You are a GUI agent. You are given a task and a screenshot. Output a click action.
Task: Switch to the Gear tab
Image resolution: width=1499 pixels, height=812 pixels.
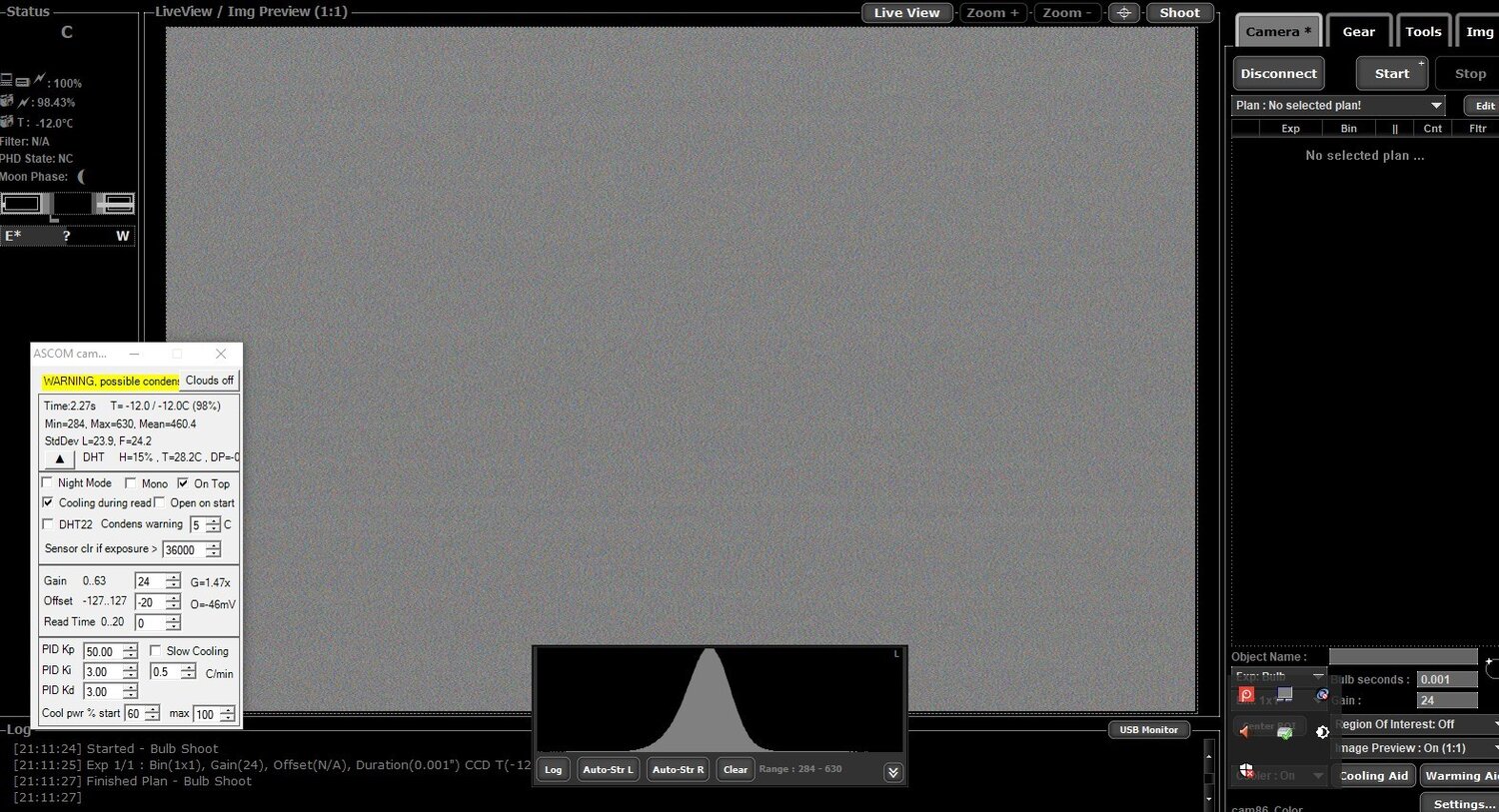(x=1358, y=31)
